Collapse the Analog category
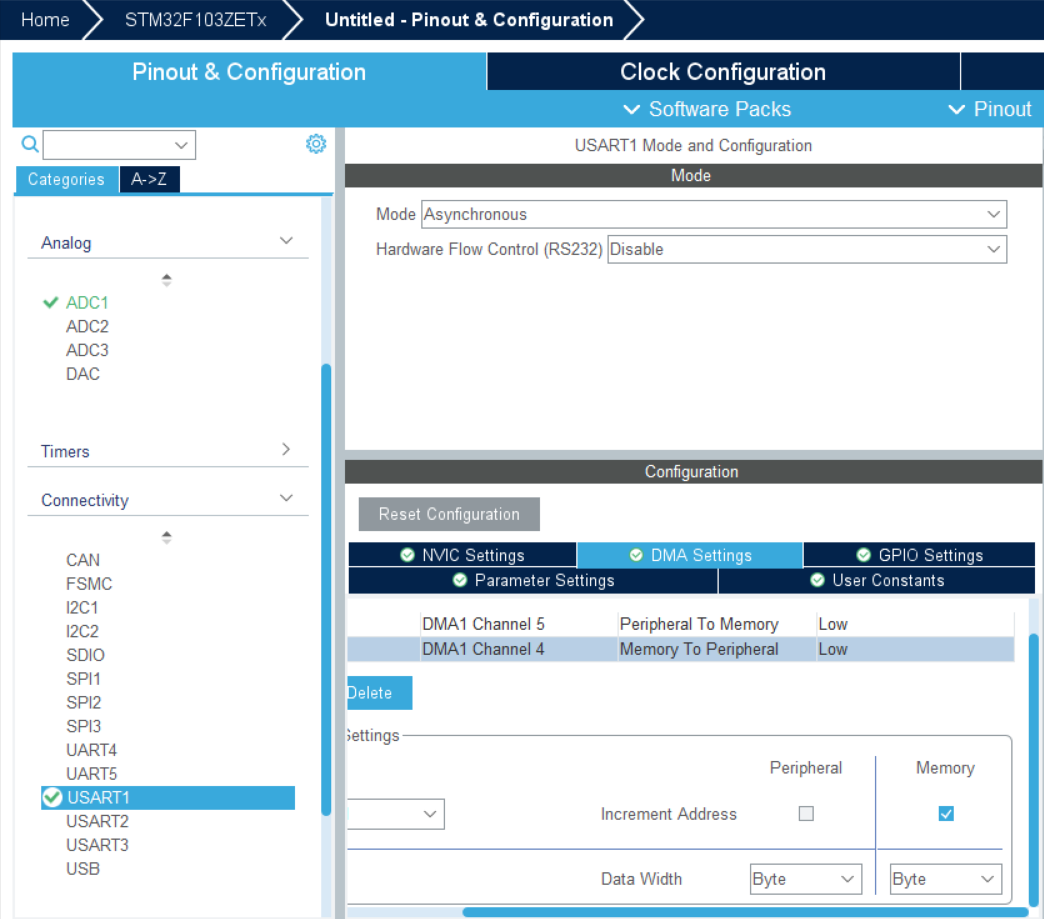Screen dimensions: 1044x919 (x=286, y=241)
